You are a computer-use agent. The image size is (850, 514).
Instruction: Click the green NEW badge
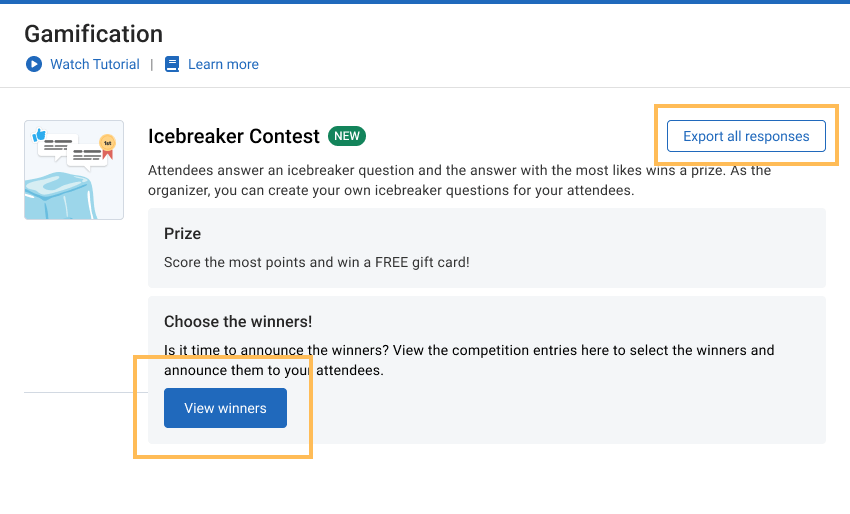pyautogui.click(x=347, y=136)
